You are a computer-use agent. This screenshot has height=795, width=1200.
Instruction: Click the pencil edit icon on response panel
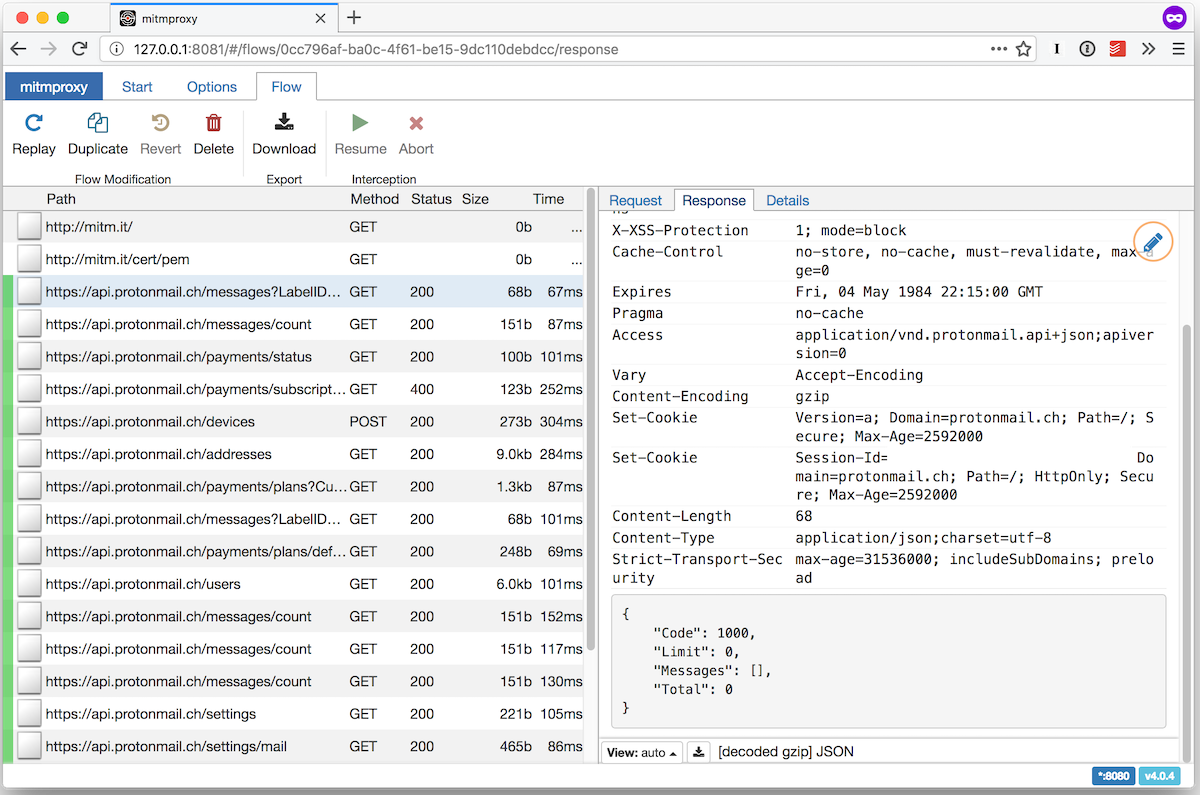(1152, 241)
